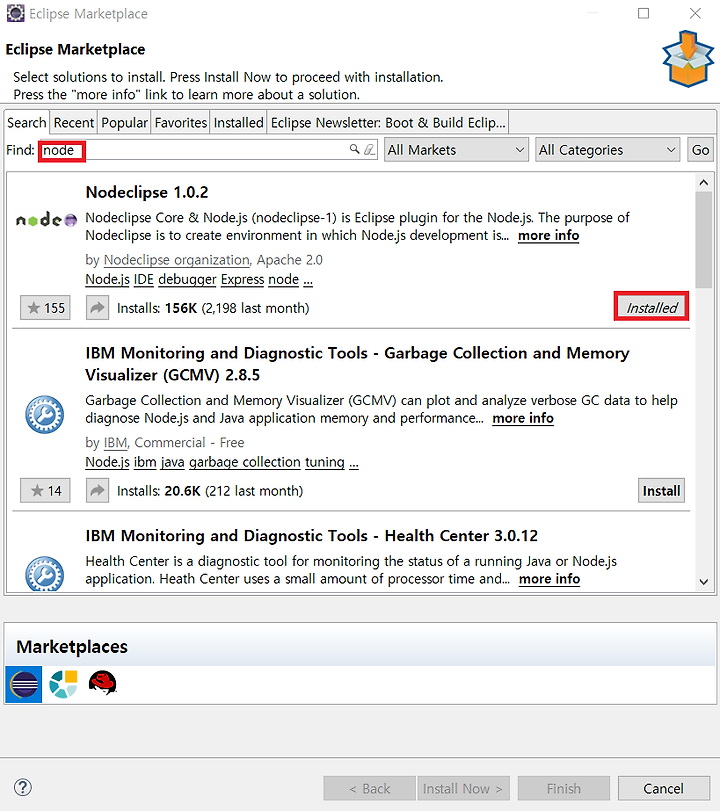
Task: Click the Cancel button
Action: (664, 788)
